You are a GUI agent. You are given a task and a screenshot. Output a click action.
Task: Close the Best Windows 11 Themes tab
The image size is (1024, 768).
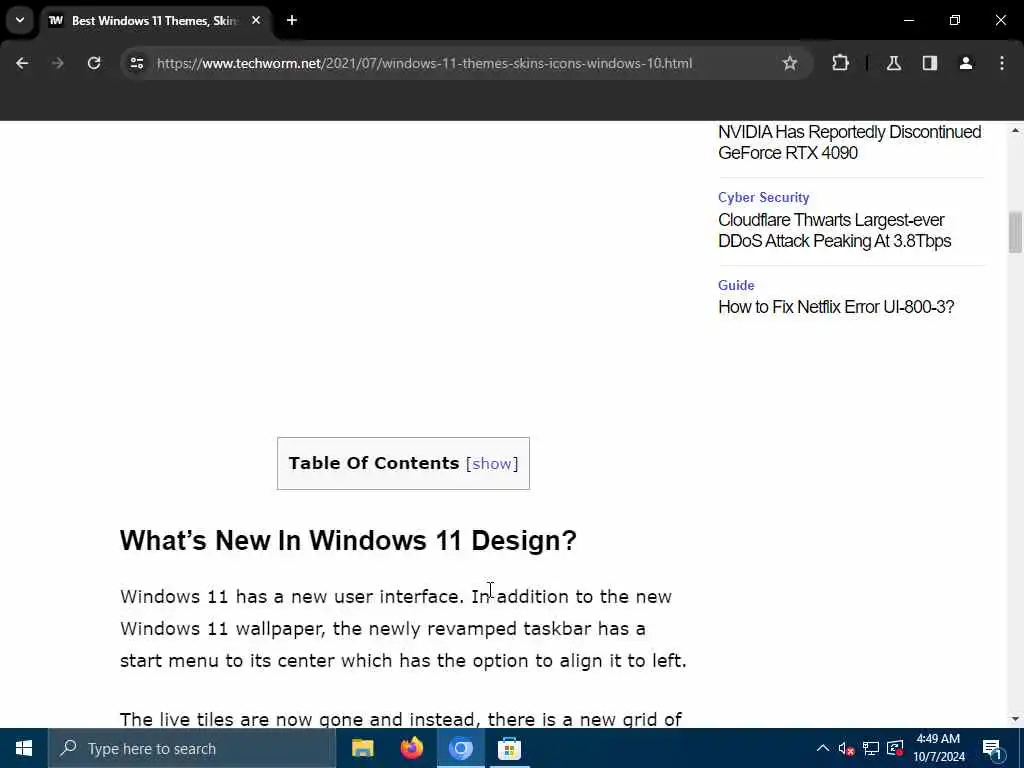pos(256,20)
